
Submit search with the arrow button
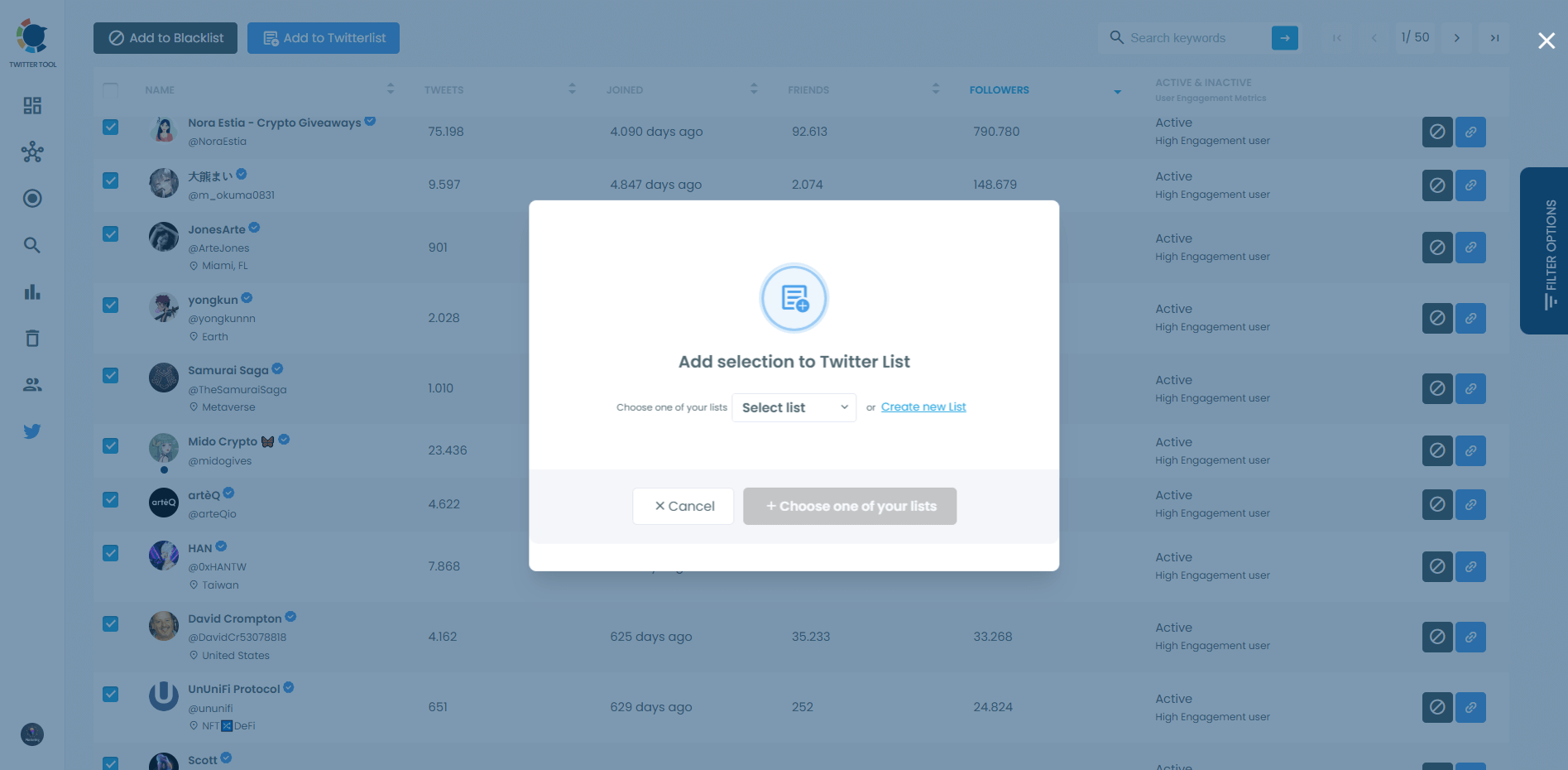pyautogui.click(x=1284, y=38)
